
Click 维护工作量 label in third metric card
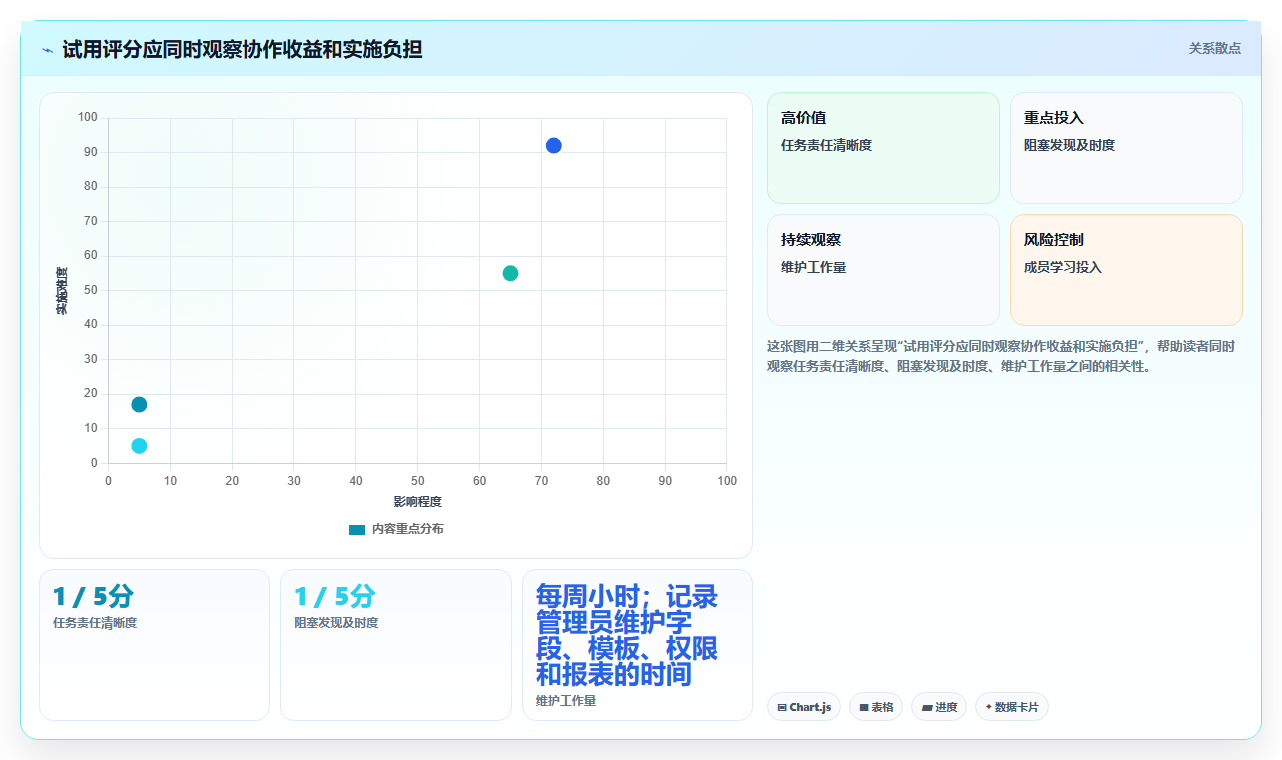point(566,701)
